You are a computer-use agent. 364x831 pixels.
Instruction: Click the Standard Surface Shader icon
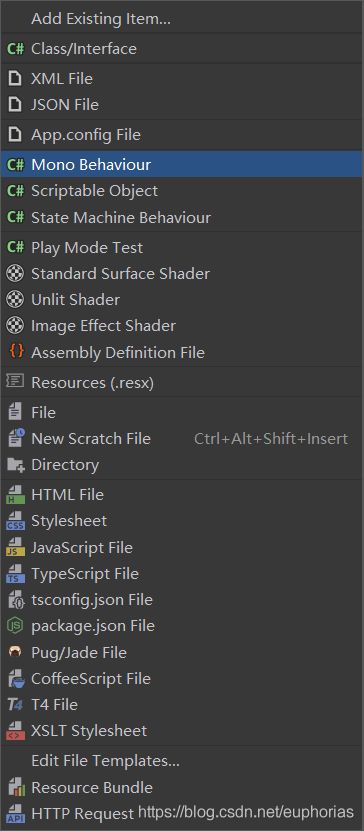(15, 273)
